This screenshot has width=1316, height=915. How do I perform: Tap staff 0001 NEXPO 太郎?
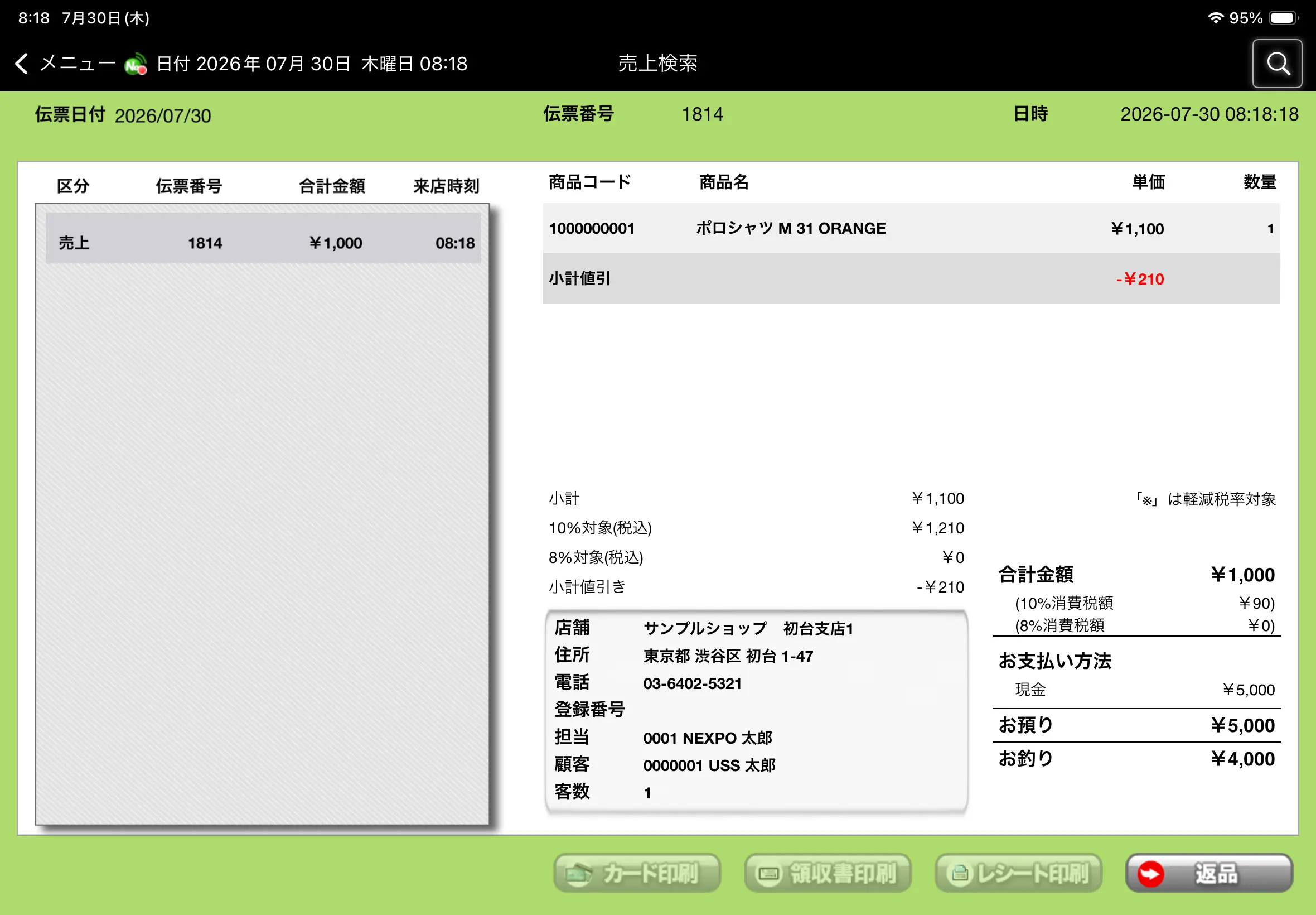(x=708, y=739)
